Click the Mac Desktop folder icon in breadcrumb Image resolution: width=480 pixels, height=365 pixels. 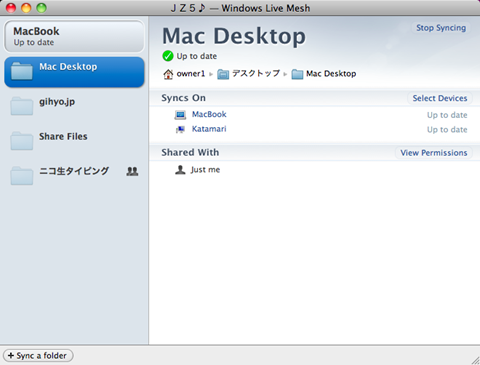coord(297,74)
